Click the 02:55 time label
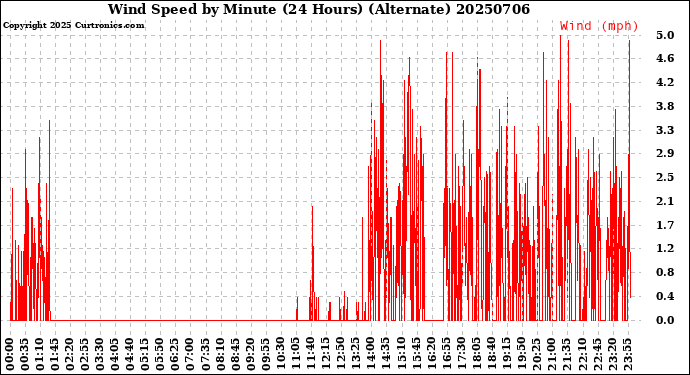Viewport: 690px width, 375px height. tap(85, 355)
